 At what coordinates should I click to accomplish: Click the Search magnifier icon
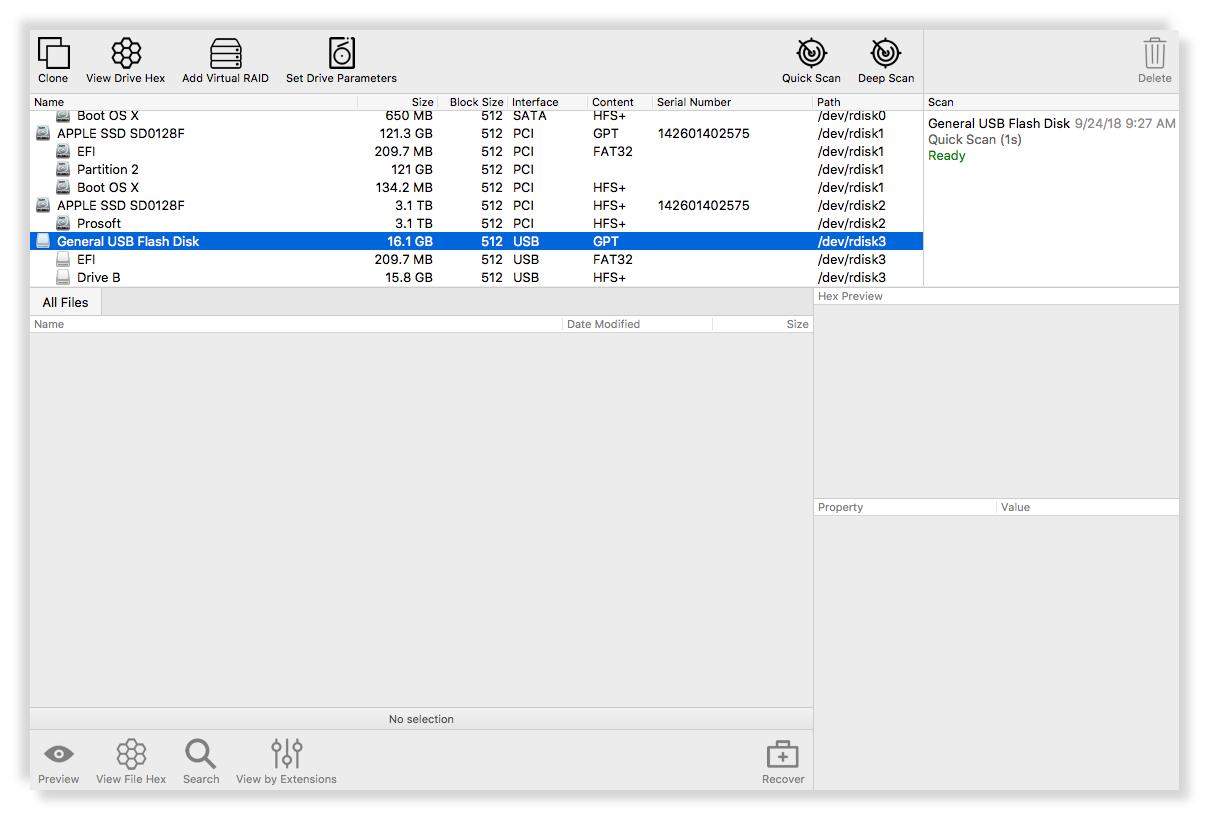pyautogui.click(x=201, y=755)
